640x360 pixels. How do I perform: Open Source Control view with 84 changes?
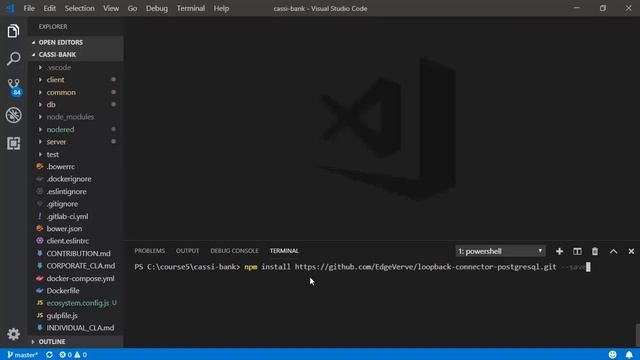(x=14, y=87)
